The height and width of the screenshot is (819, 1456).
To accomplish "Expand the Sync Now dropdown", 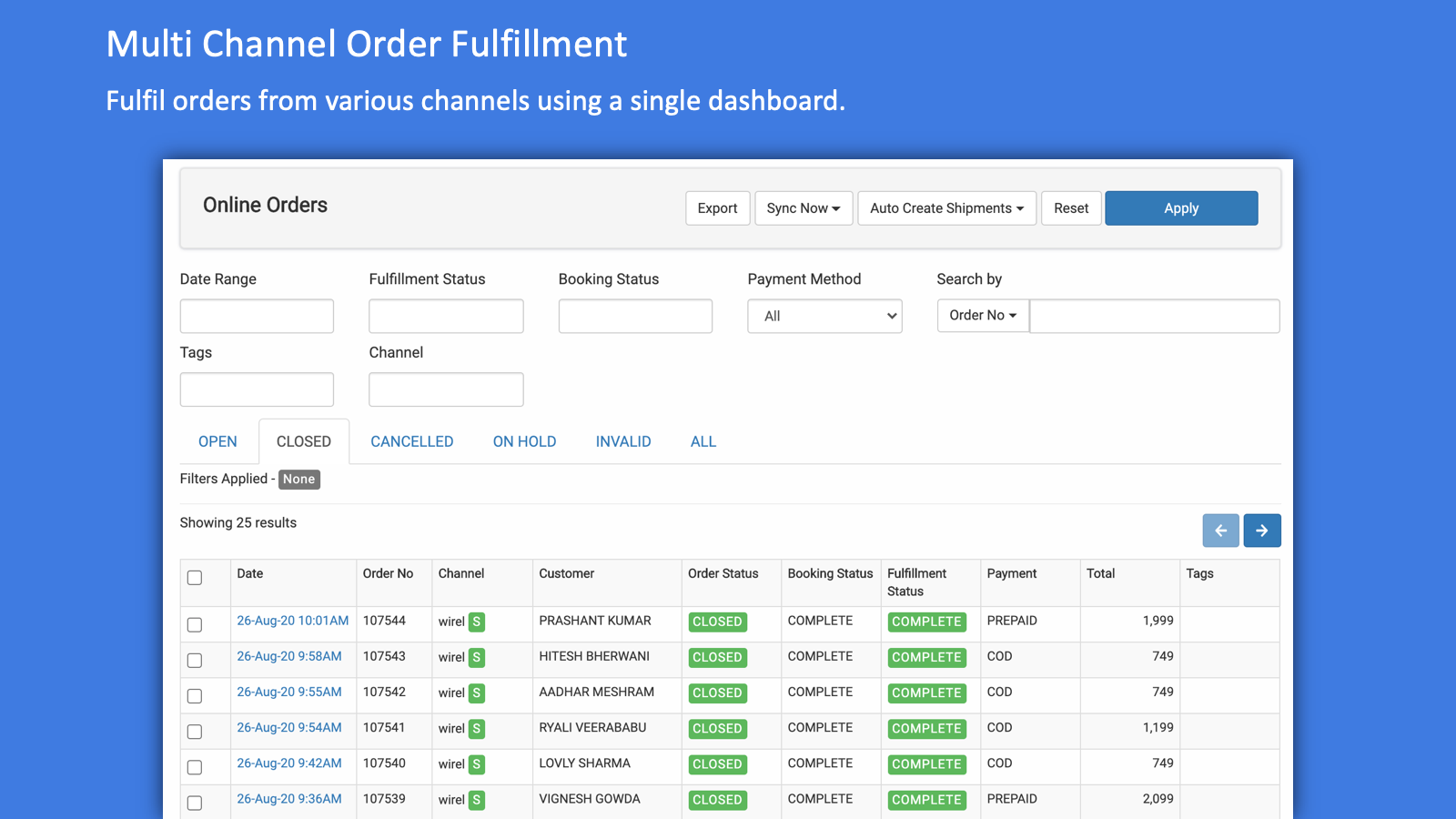I will (x=803, y=207).
